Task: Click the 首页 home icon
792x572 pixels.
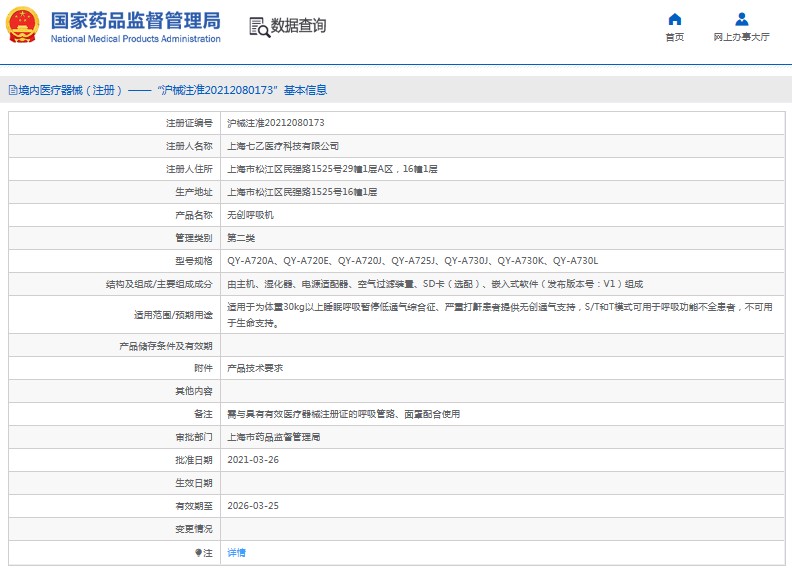Action: click(675, 19)
